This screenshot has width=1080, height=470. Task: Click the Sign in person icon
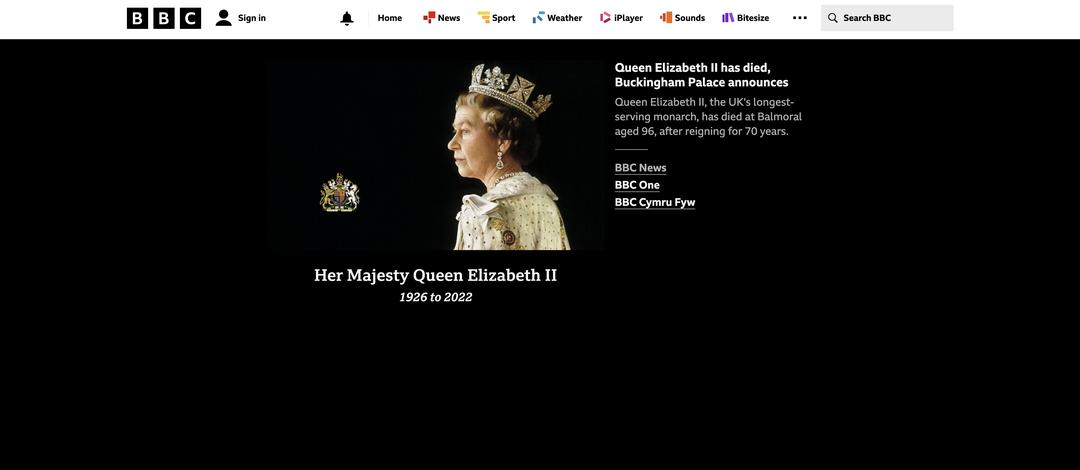coord(223,18)
